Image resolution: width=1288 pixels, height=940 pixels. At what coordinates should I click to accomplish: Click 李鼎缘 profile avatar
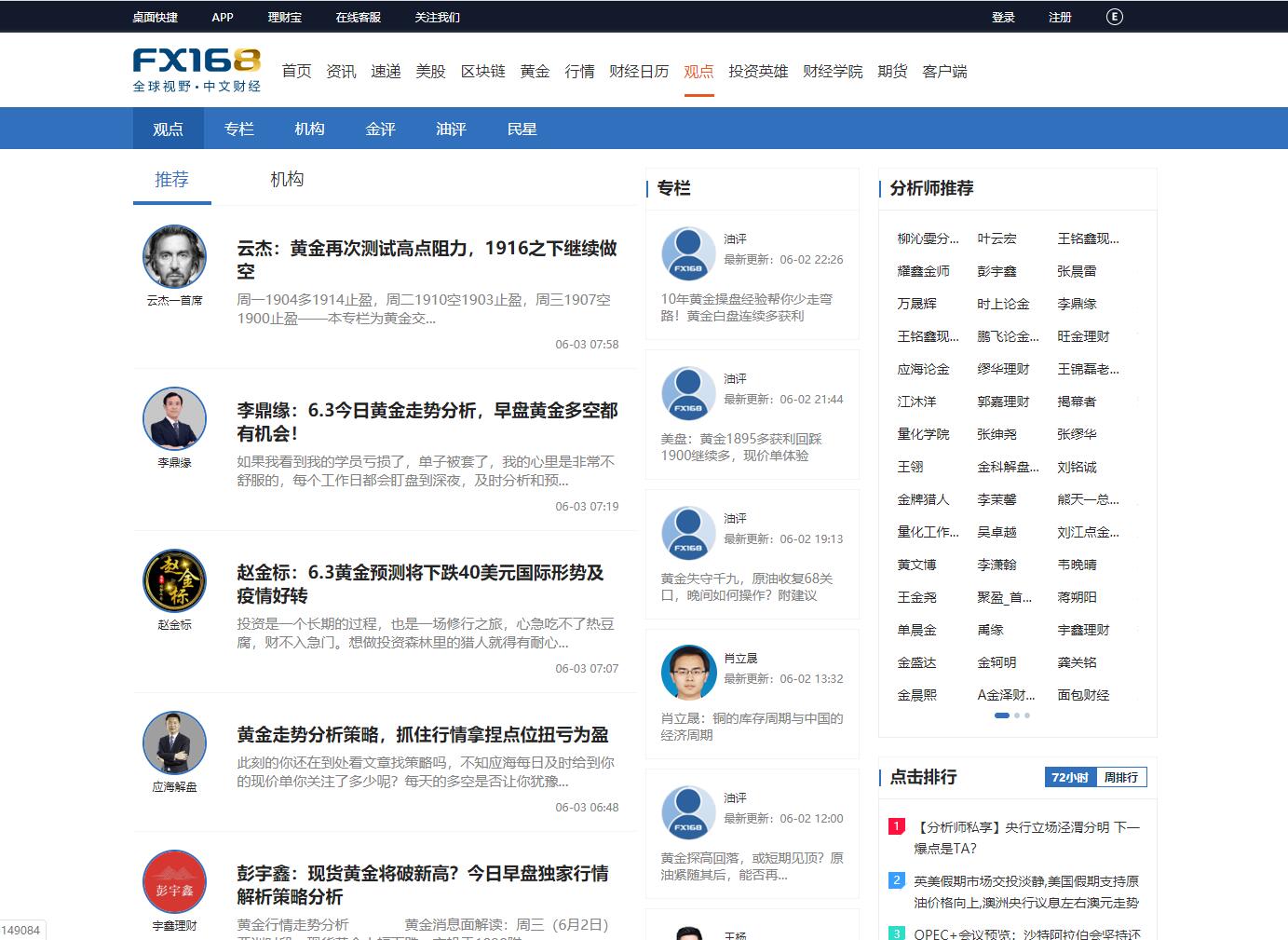point(174,418)
